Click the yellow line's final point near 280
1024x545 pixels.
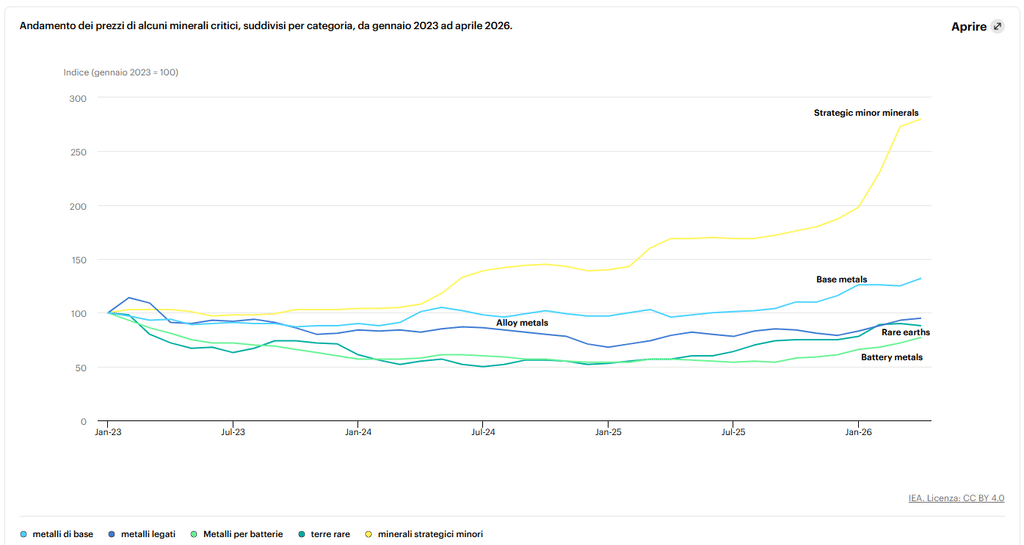point(920,119)
